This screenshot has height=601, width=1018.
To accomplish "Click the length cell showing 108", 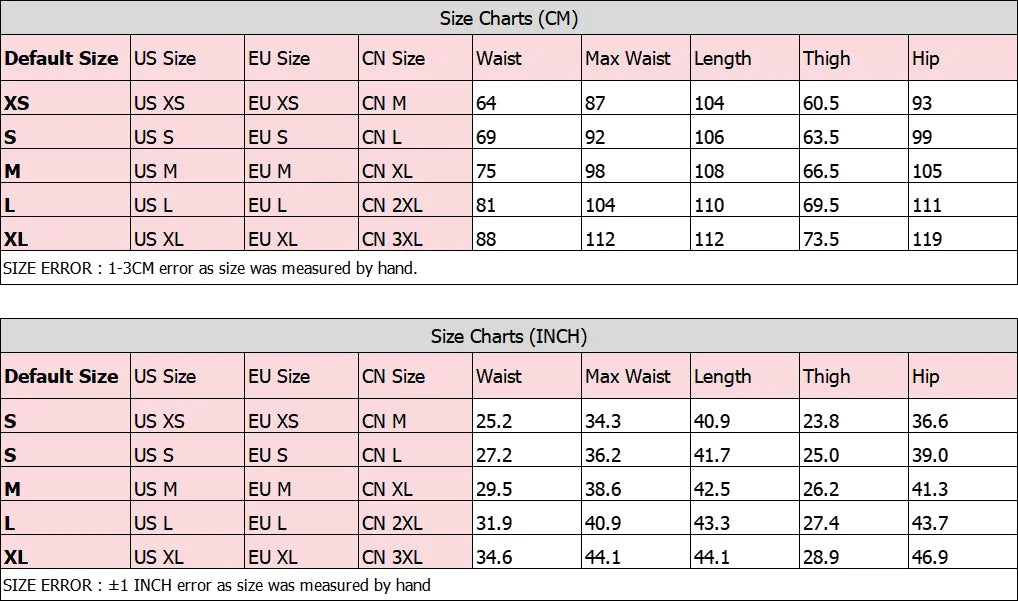I will tap(709, 171).
